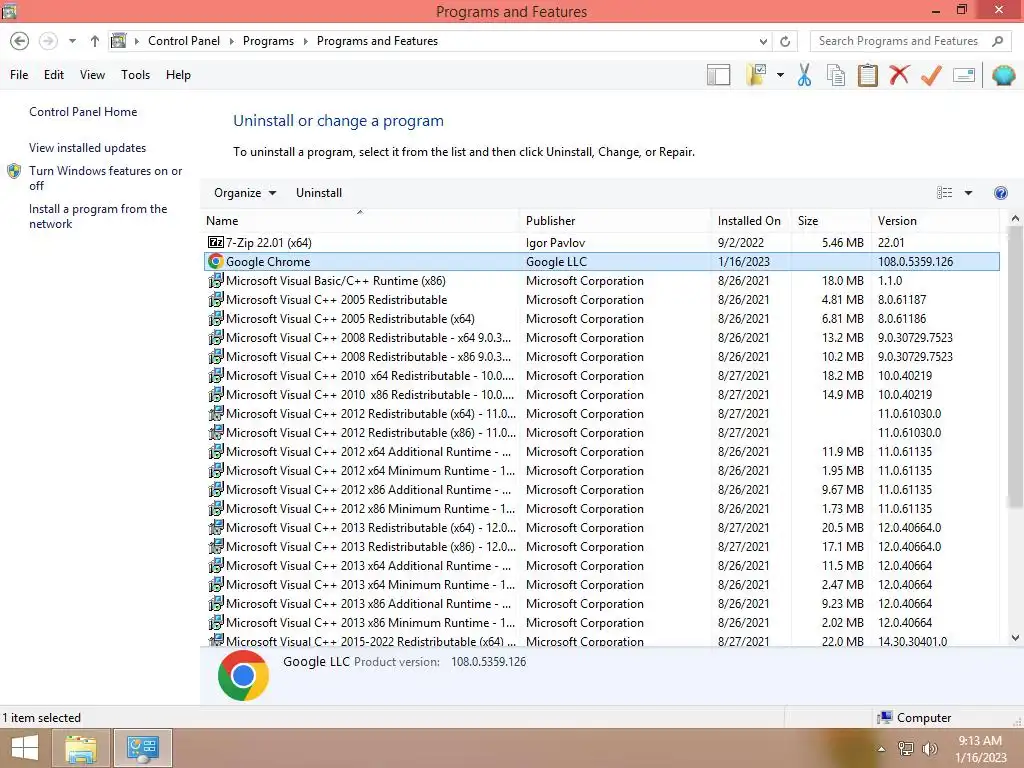Viewport: 1024px width, 768px height.
Task: Click Control Panel in the breadcrumb
Action: 184,41
